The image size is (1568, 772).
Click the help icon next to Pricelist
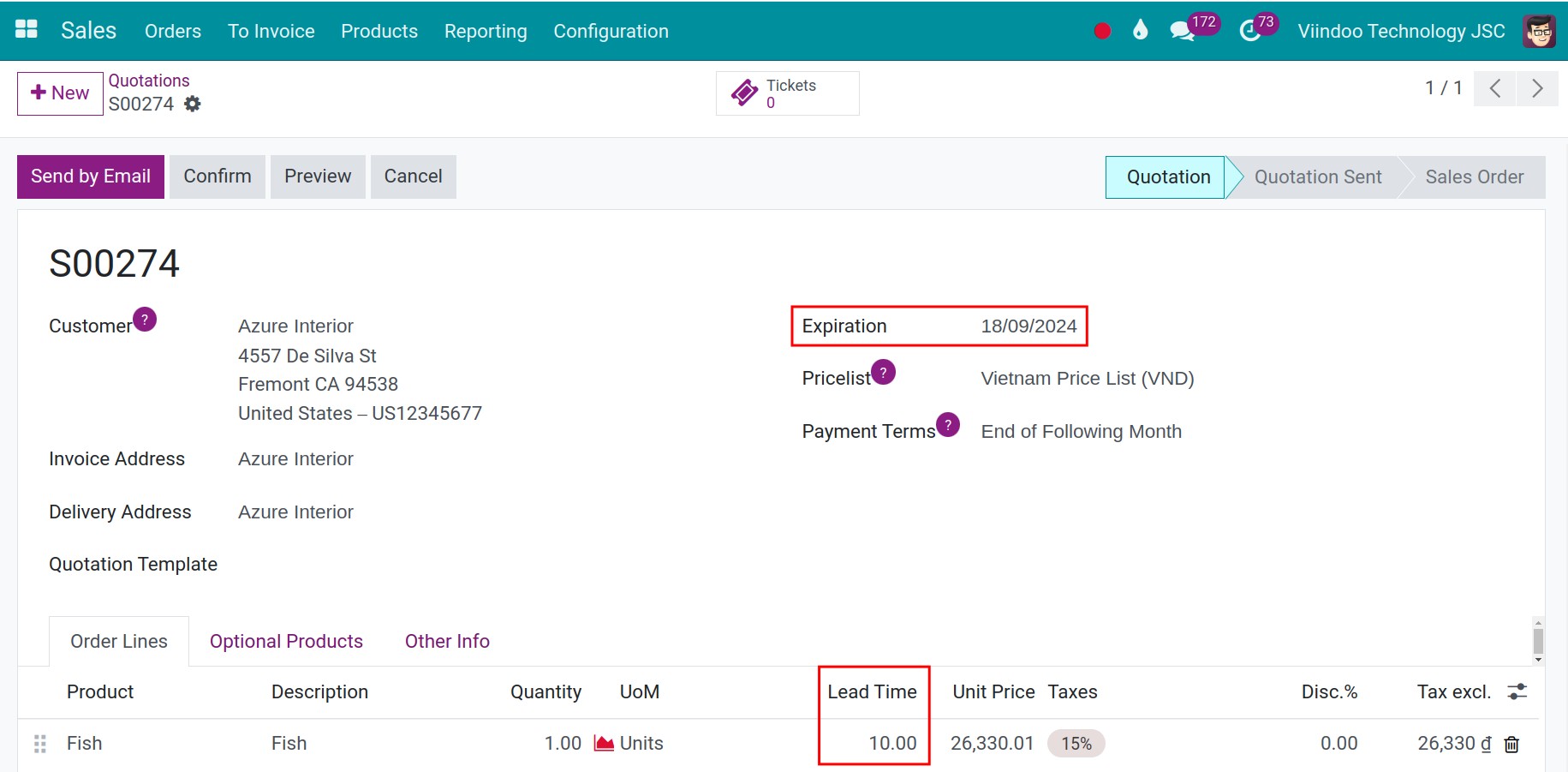pyautogui.click(x=883, y=373)
